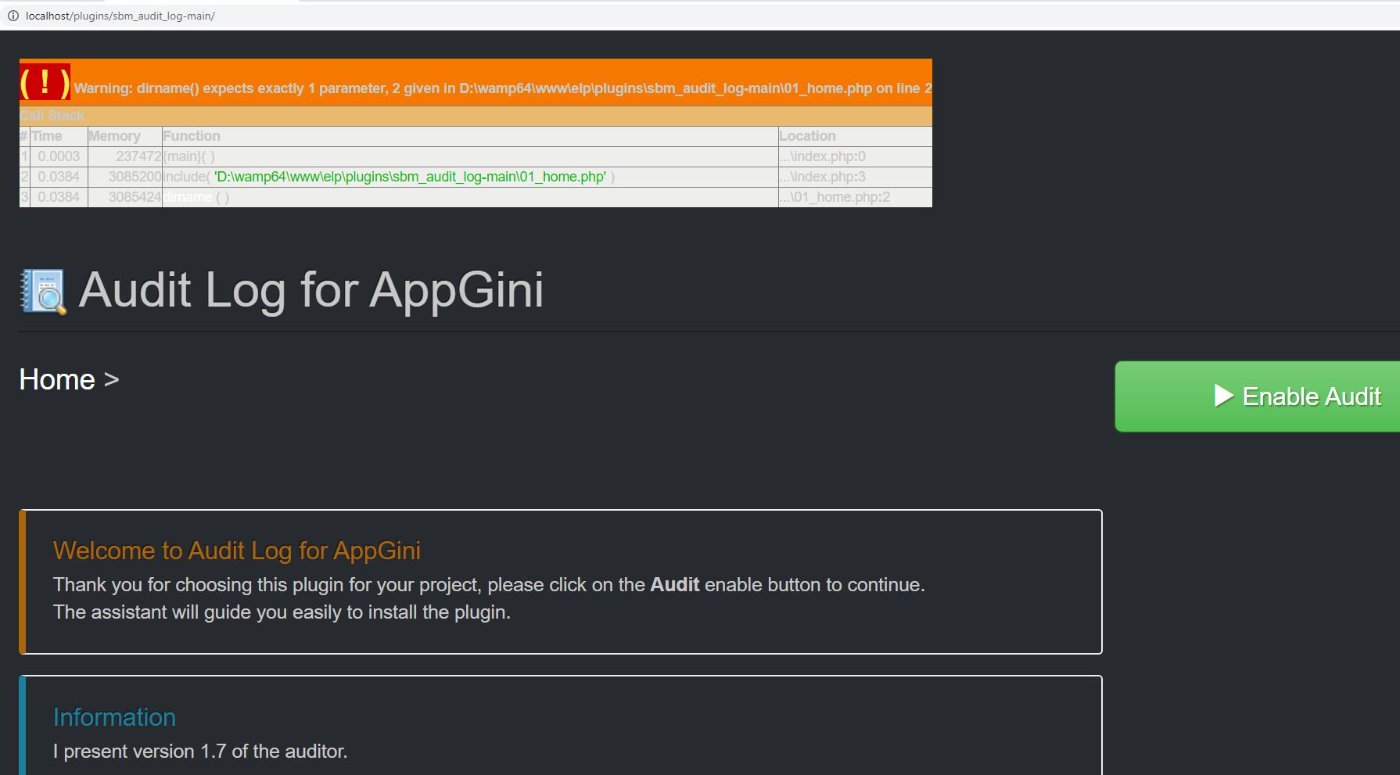Click the {main}( ) function cell
The height and width of the screenshot is (775, 1400).
[470, 156]
